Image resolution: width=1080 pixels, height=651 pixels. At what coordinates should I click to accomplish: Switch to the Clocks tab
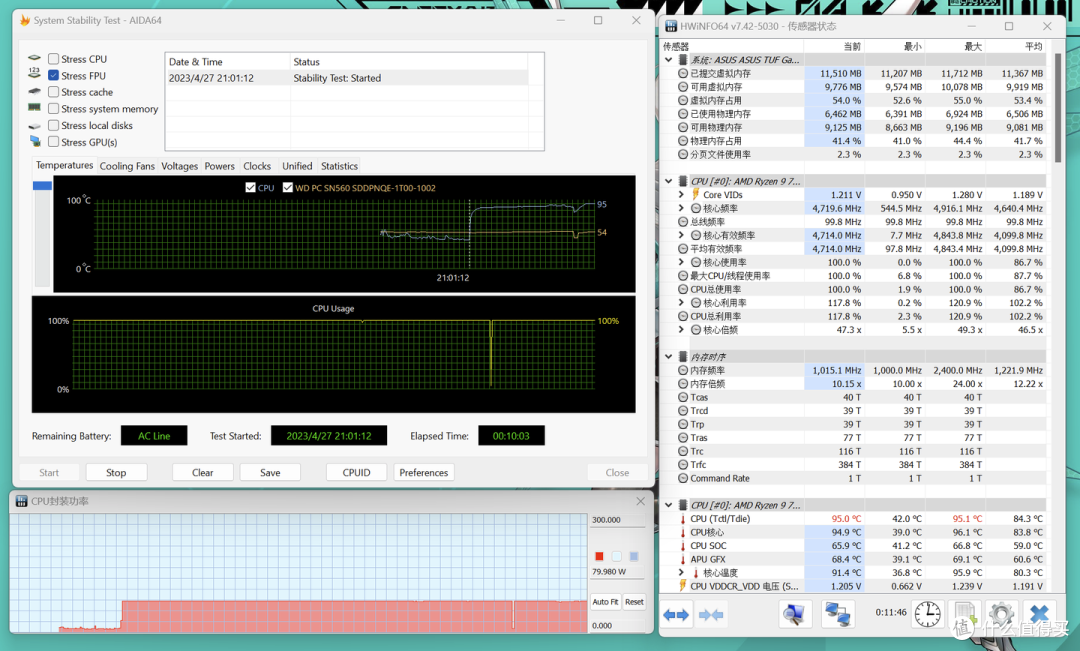[x=257, y=166]
